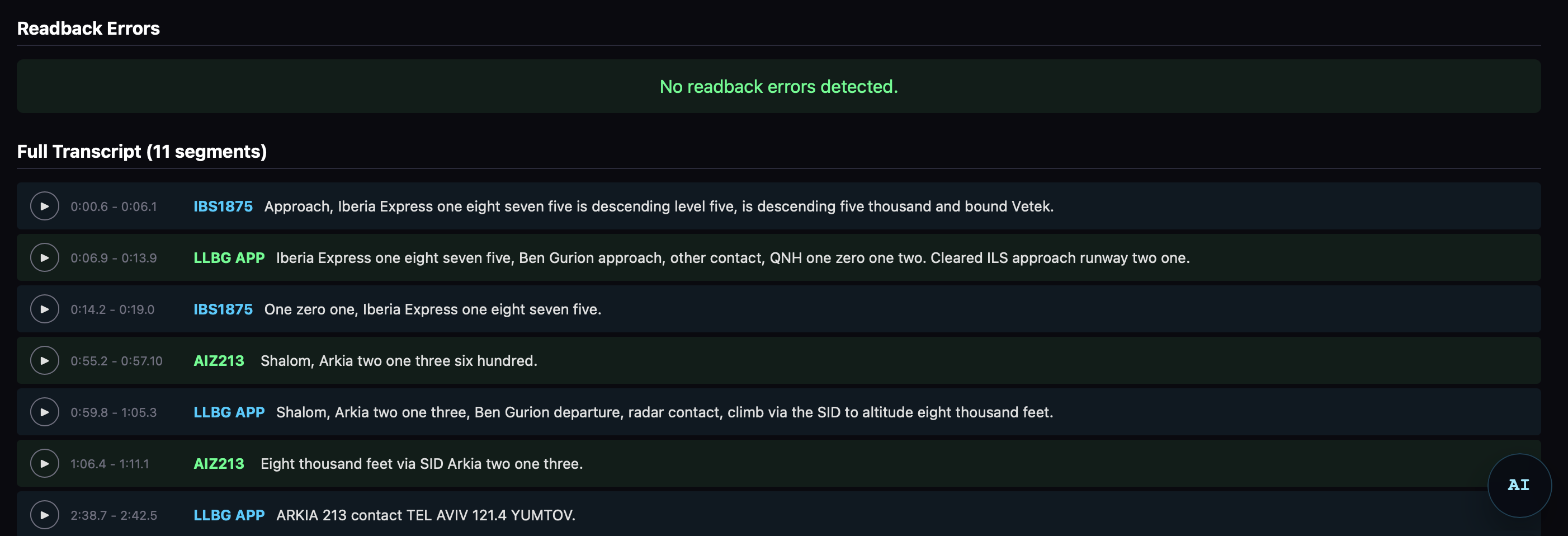Click IBS1875 callsign in the 0:14.2 segment
This screenshot has width=1568, height=536.
pos(223,309)
